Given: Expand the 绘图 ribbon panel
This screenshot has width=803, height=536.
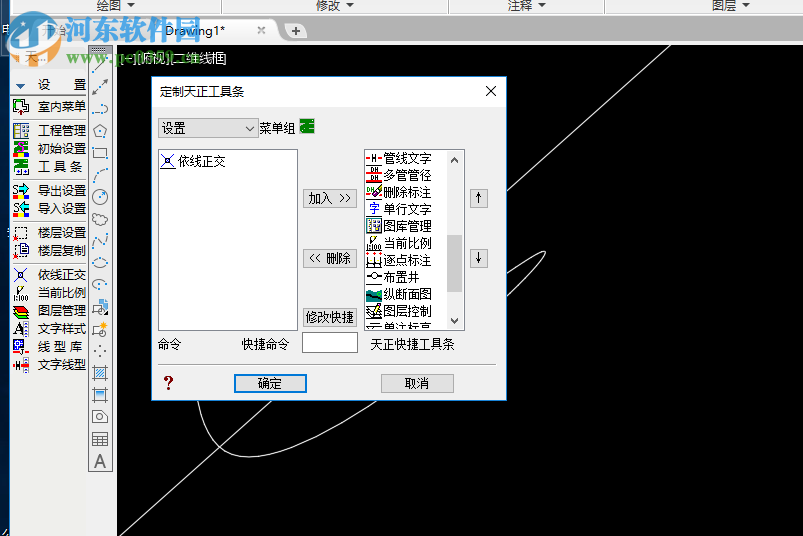Looking at the screenshot, I should (116, 6).
